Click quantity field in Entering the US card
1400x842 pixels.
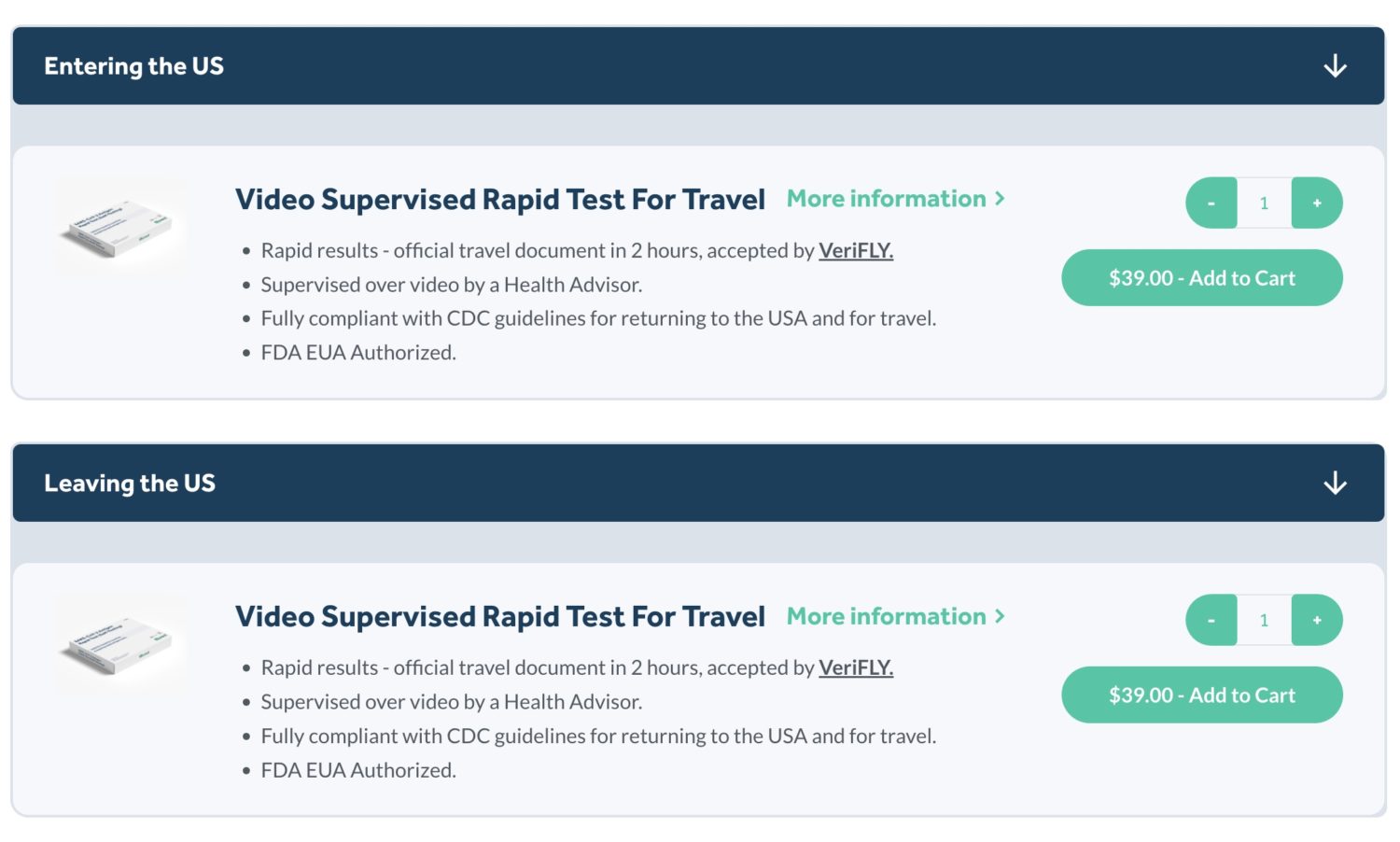coord(1265,203)
